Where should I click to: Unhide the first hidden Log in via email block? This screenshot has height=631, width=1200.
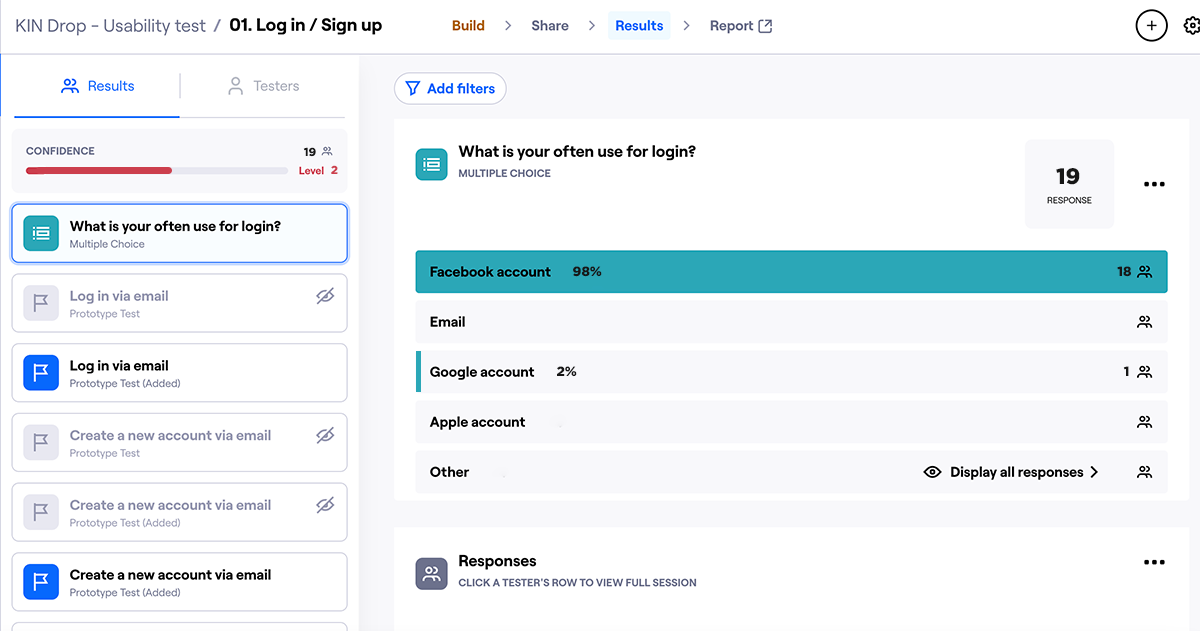click(x=325, y=296)
